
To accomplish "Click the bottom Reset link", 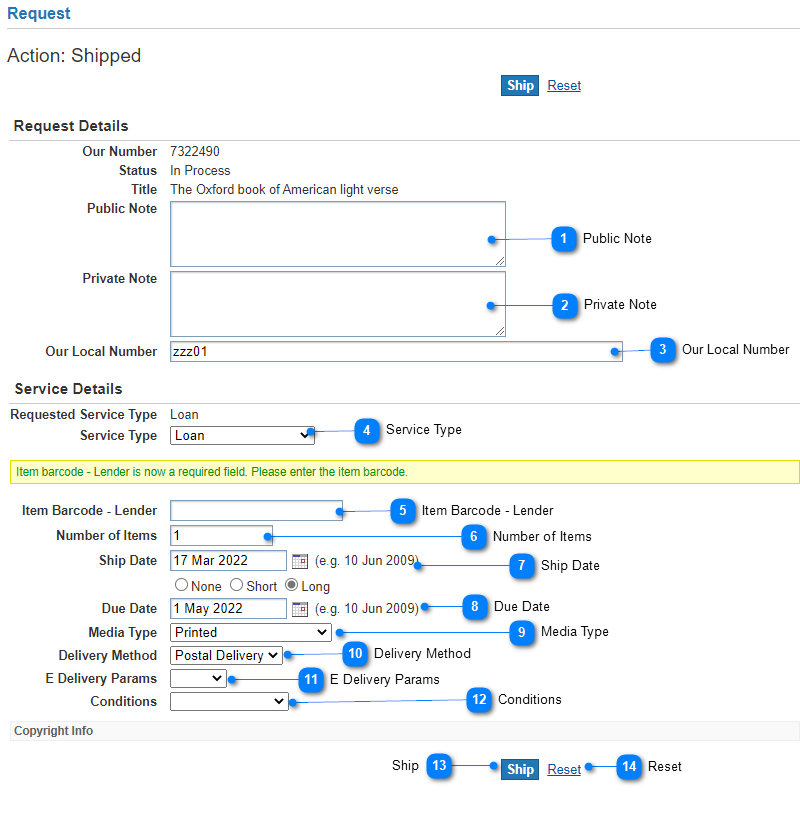I will coord(564,769).
